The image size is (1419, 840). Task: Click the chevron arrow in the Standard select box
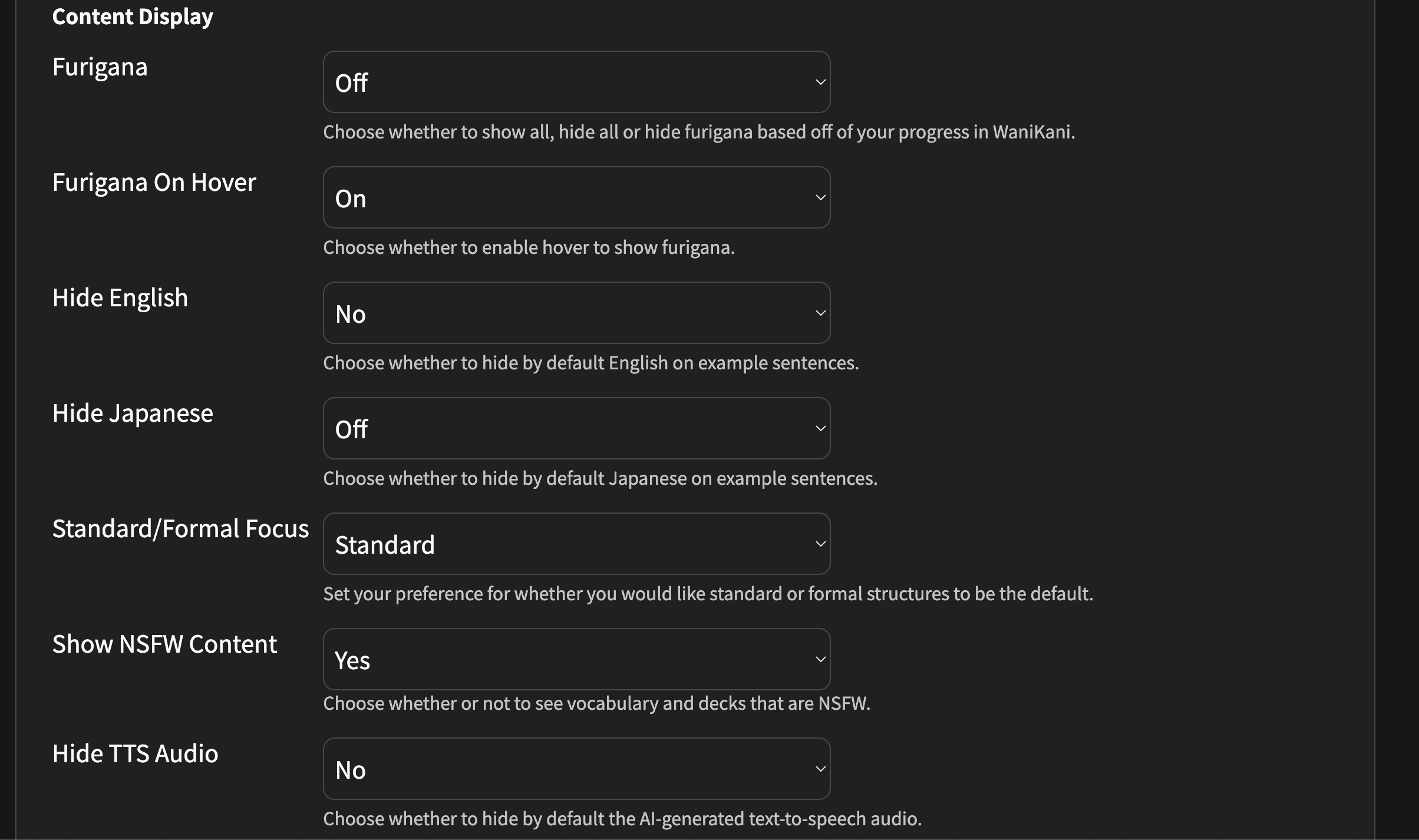point(820,544)
